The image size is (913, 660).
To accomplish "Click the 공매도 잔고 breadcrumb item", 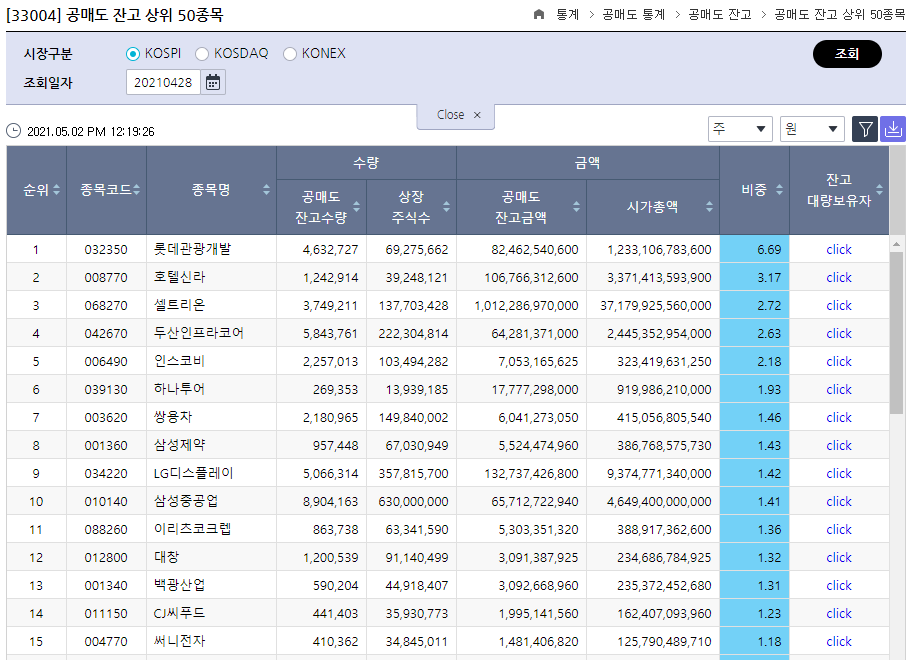I will 720,15.
